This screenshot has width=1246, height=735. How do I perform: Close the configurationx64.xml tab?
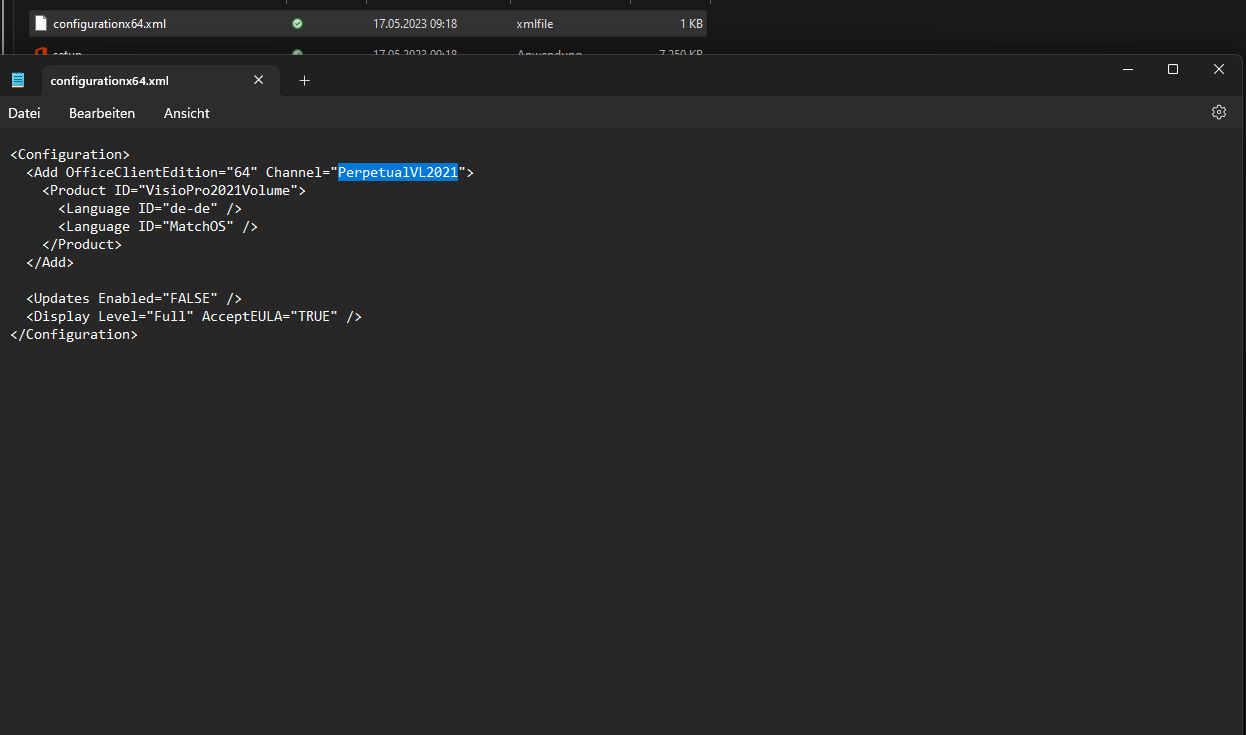click(x=259, y=80)
